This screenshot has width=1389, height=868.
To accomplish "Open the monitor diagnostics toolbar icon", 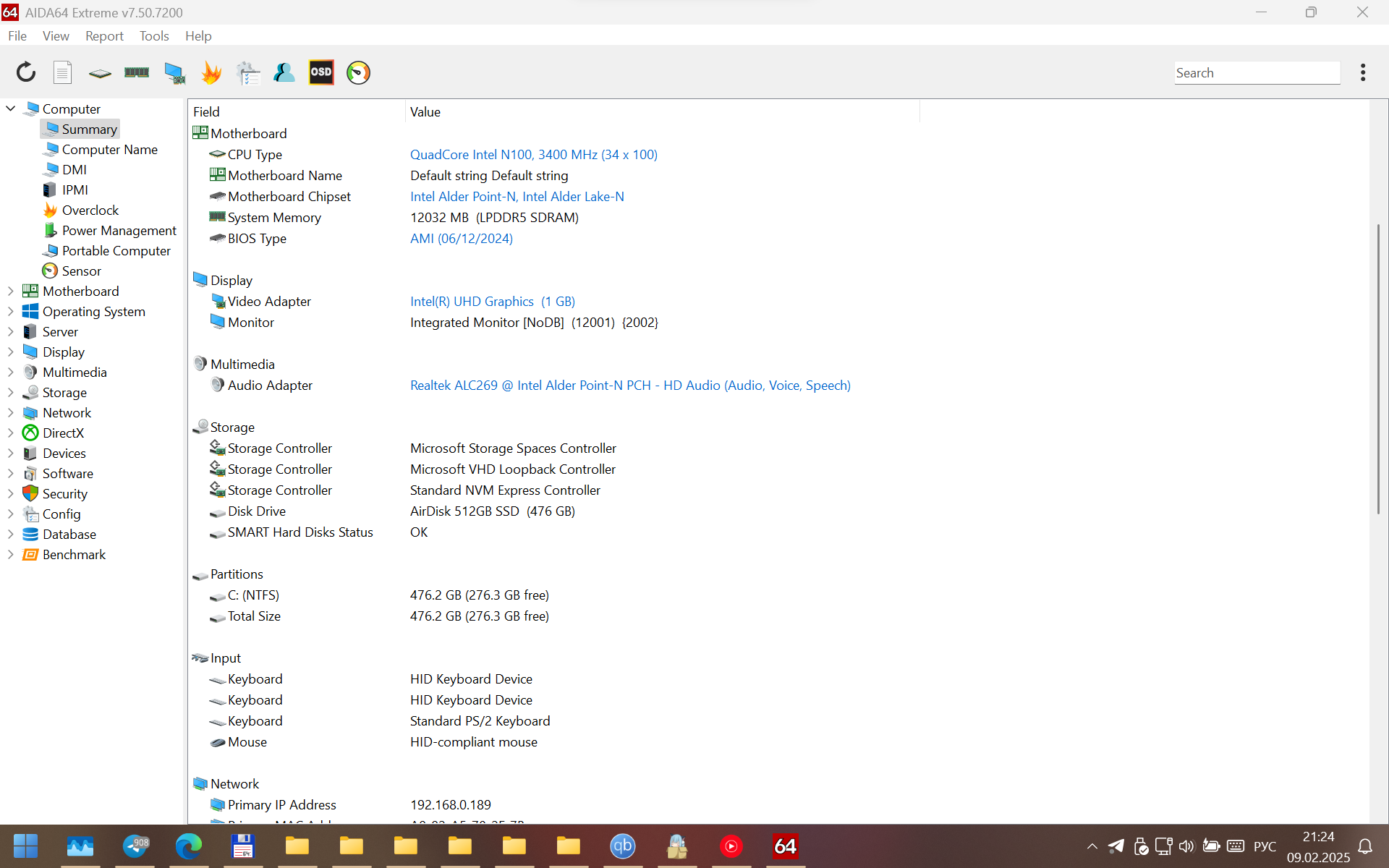I will point(174,73).
